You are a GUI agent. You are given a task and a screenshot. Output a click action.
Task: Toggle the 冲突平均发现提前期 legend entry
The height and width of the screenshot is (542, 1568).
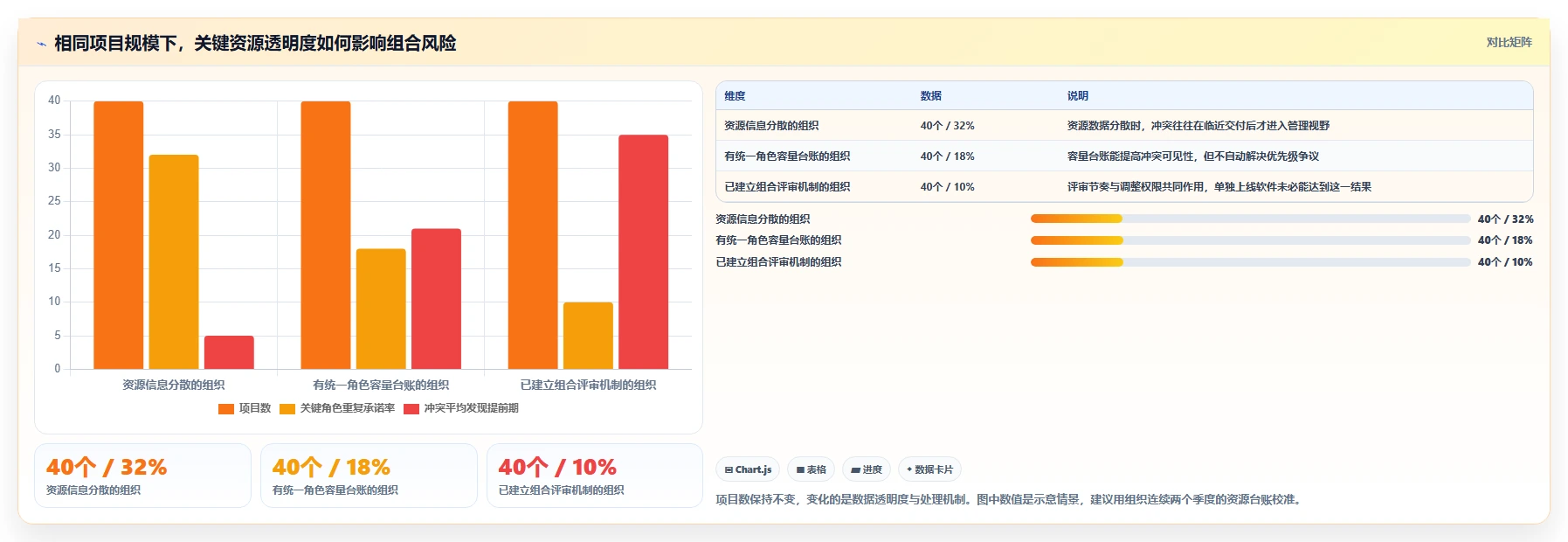click(x=461, y=408)
